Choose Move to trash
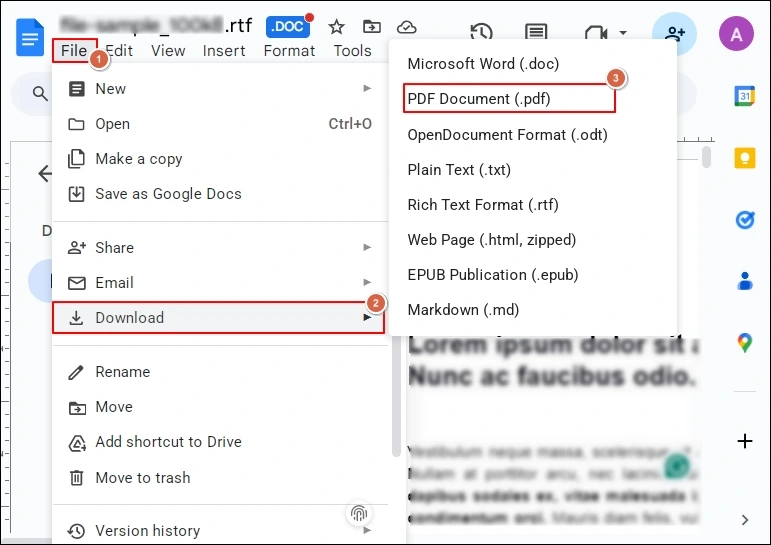The height and width of the screenshot is (545, 771). tap(219, 478)
